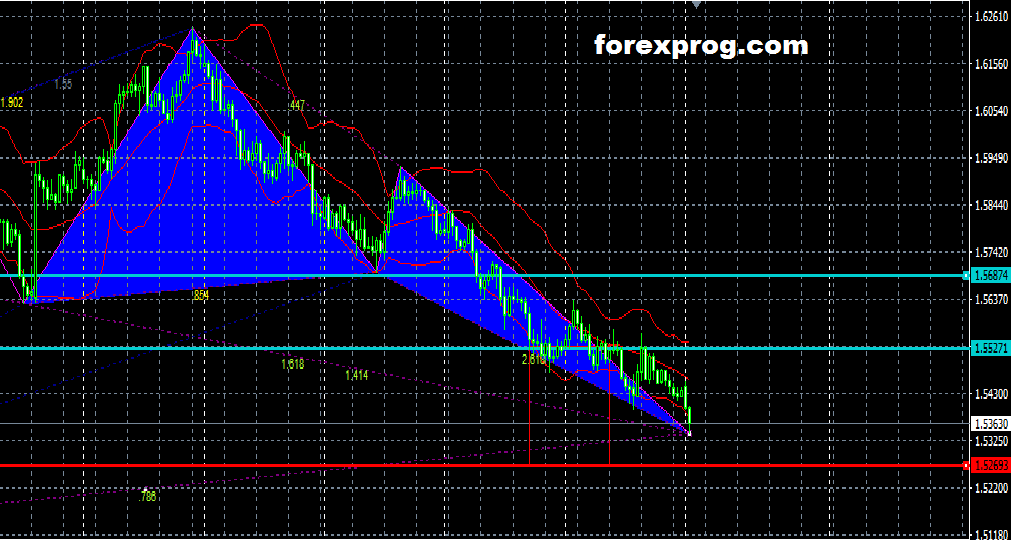
Task: Click the forexprog.com watermark text
Action: point(700,45)
